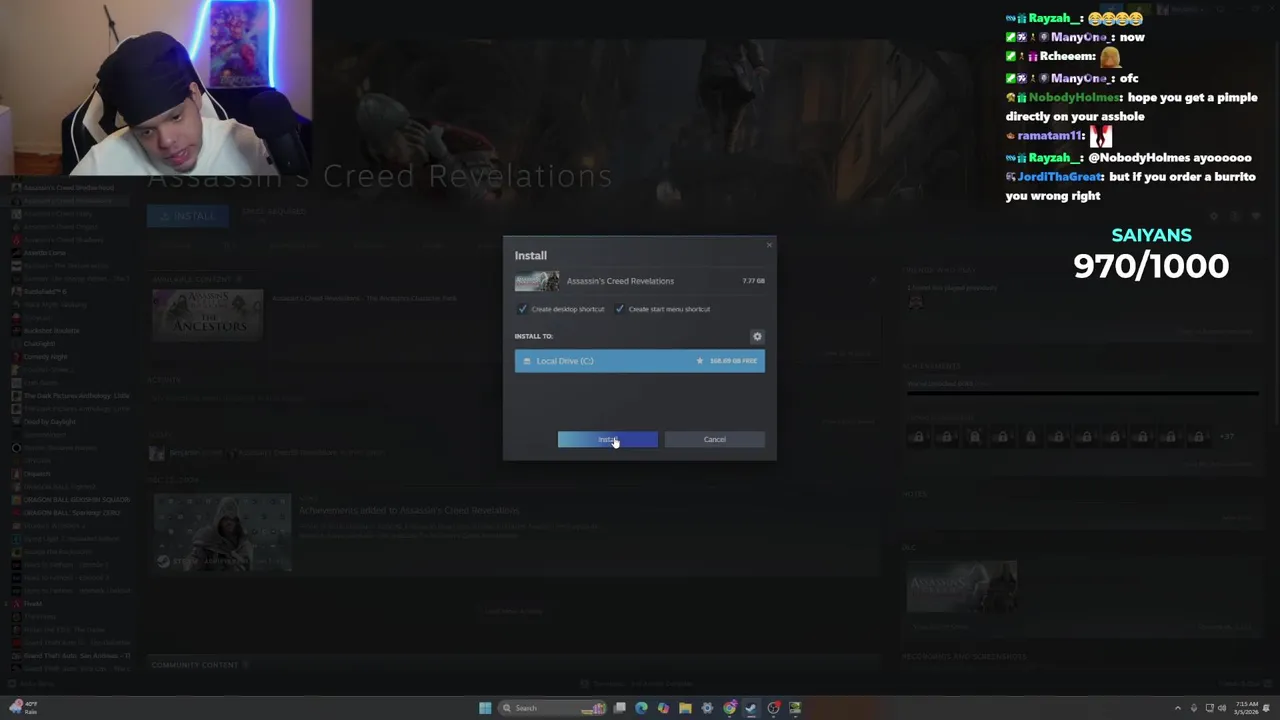Switch to Steam on the taskbar
Viewport: 1280px width, 720px height.
751,708
